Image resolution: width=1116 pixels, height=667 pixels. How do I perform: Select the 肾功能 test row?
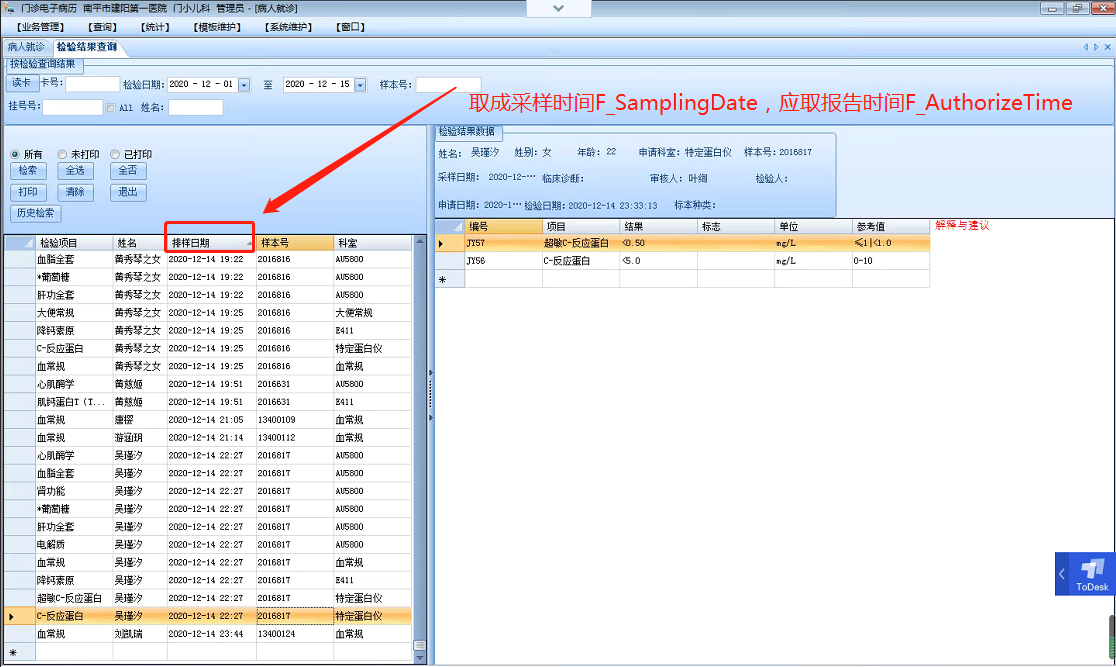coord(208,491)
